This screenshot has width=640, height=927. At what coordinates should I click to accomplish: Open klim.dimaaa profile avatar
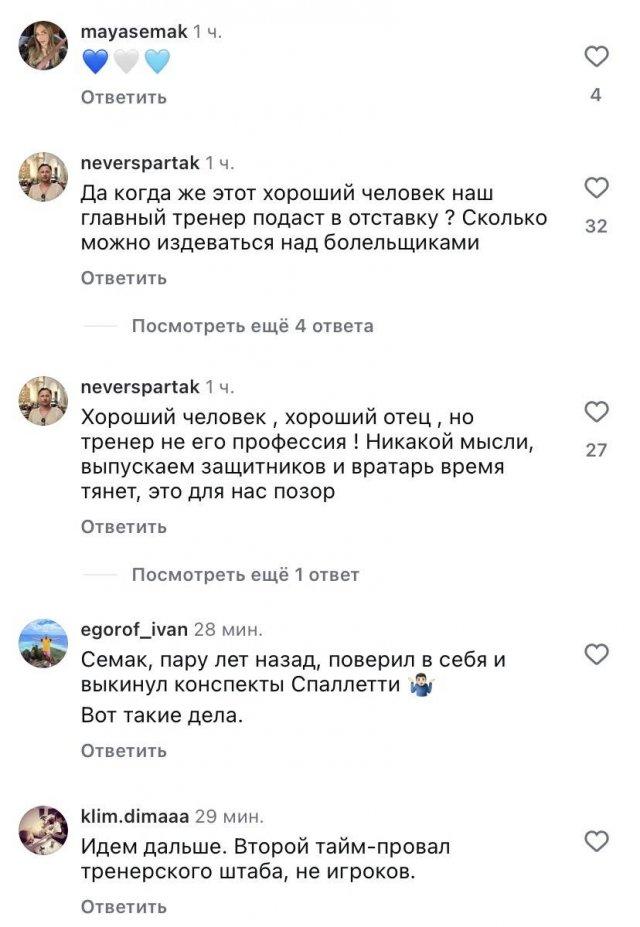43,830
